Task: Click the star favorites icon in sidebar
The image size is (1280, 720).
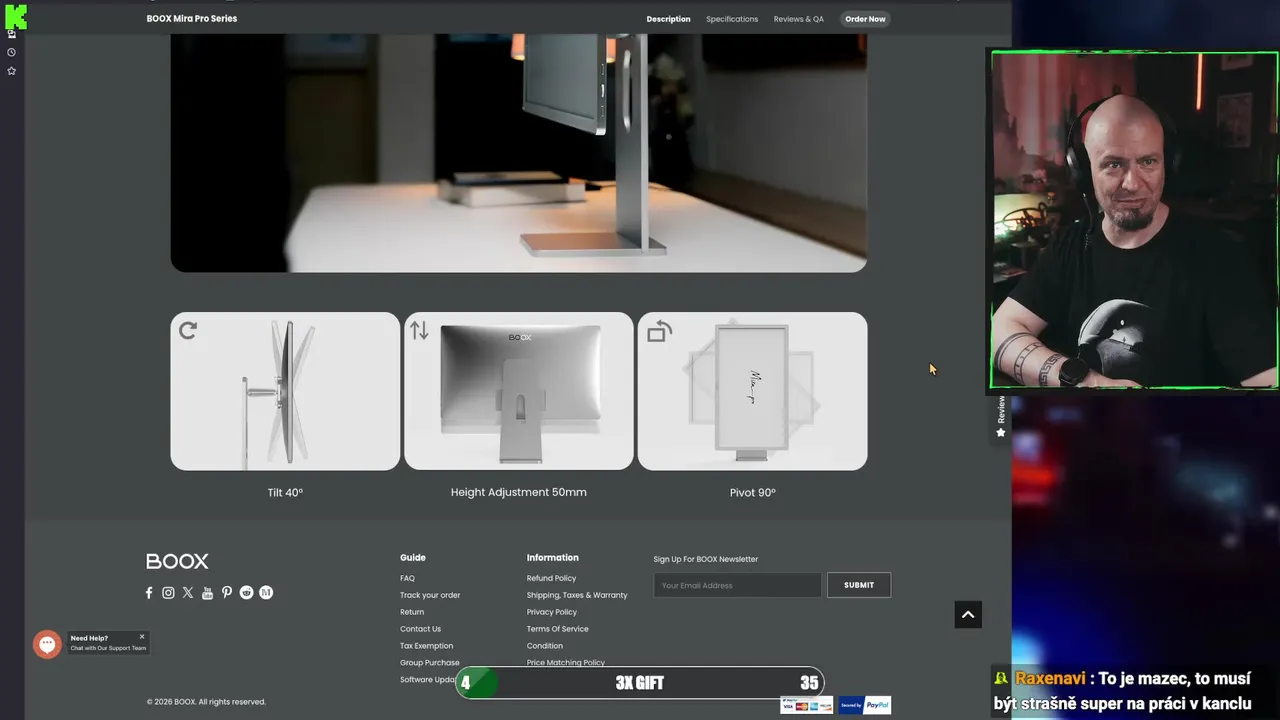Action: coord(12,71)
